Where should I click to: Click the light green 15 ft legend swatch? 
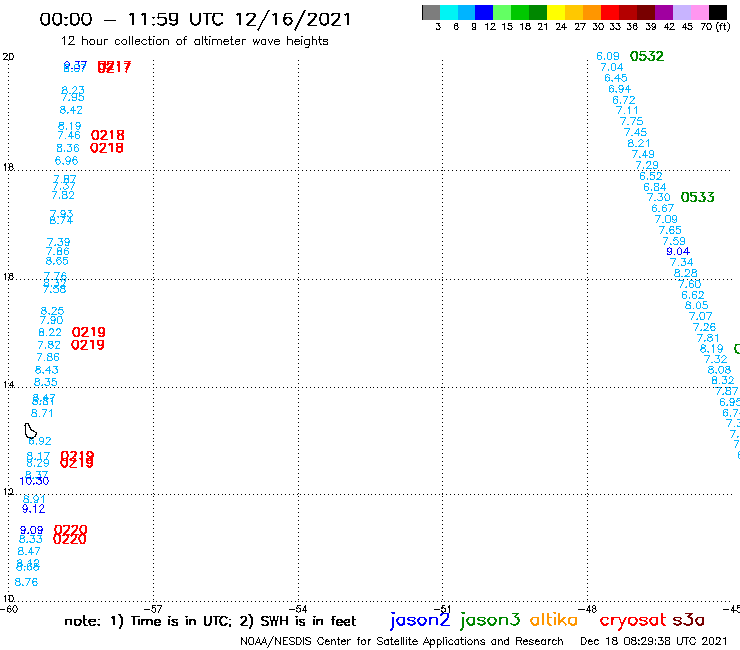point(502,12)
